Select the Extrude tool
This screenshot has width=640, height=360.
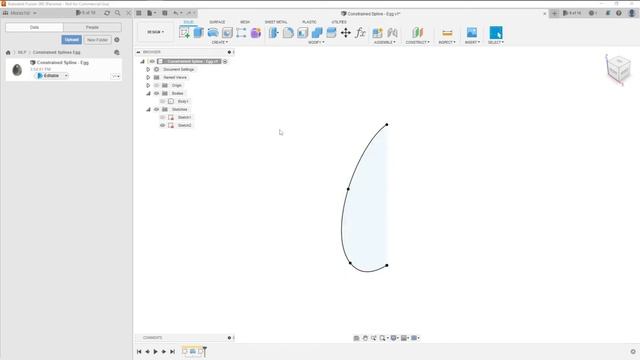(198, 33)
